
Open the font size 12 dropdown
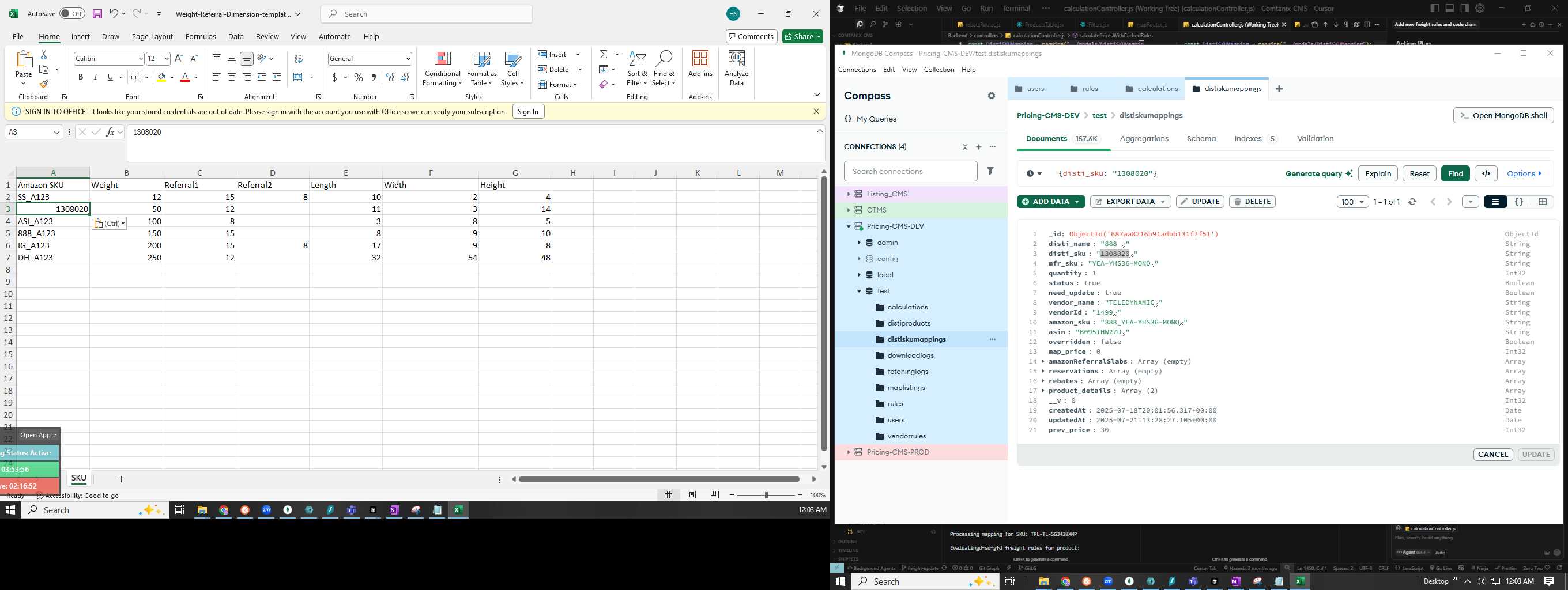pos(167,58)
